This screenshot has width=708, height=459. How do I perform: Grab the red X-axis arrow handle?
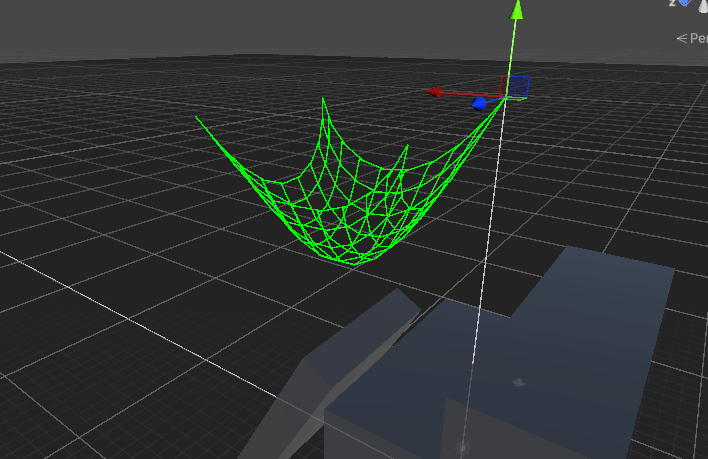[x=436, y=92]
